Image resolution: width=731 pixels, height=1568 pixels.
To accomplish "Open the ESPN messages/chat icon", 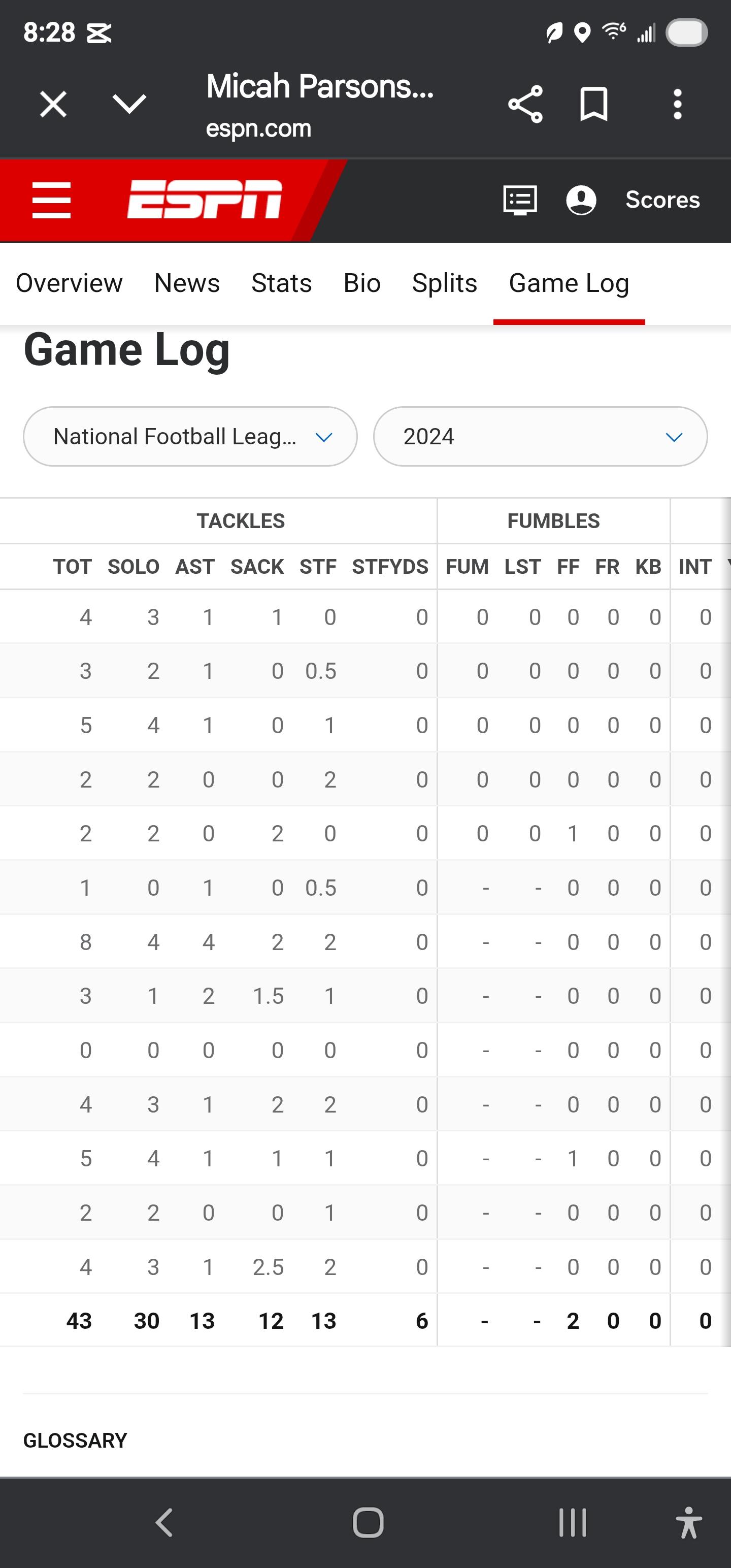I will coord(520,200).
